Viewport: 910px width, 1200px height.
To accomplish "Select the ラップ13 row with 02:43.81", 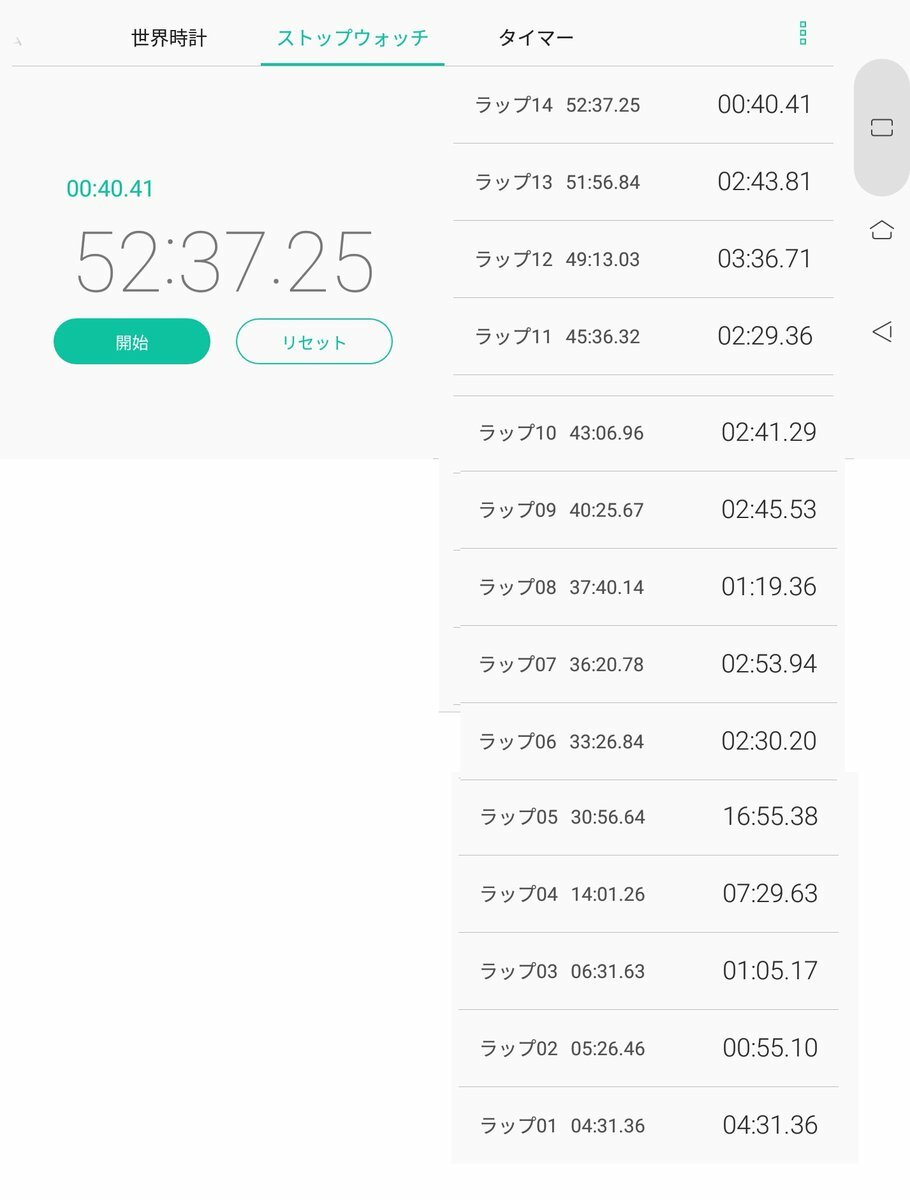I will [643, 182].
